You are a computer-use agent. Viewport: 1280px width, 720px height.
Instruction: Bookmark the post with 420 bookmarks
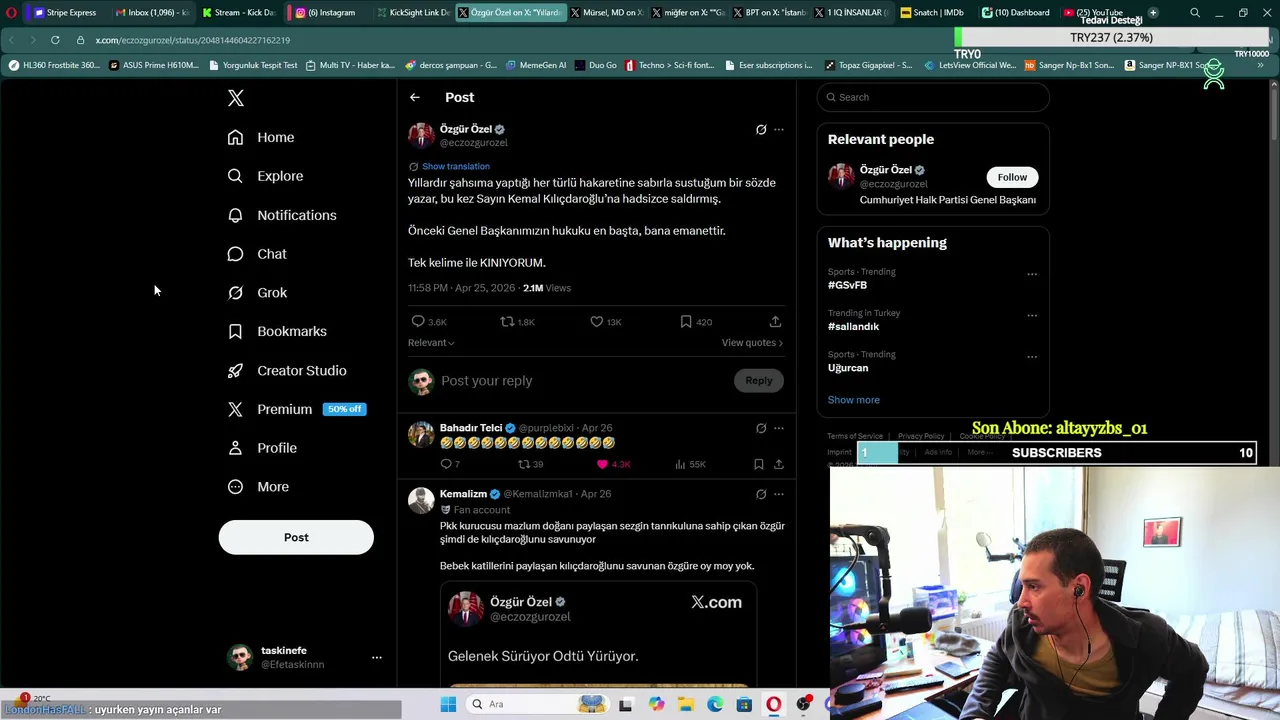coord(686,321)
